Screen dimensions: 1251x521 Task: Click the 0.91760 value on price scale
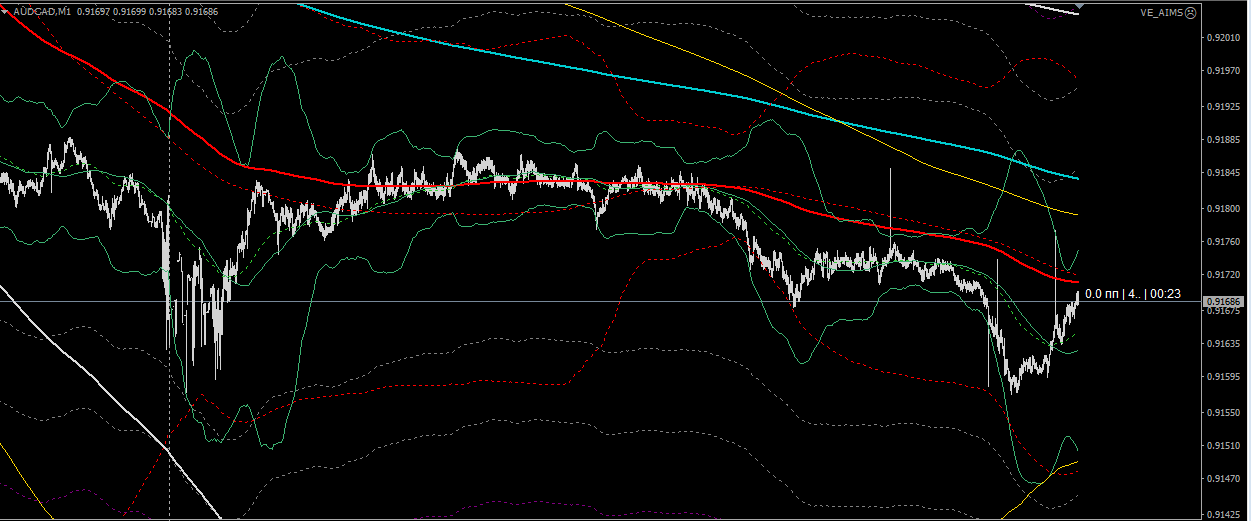coord(1225,242)
